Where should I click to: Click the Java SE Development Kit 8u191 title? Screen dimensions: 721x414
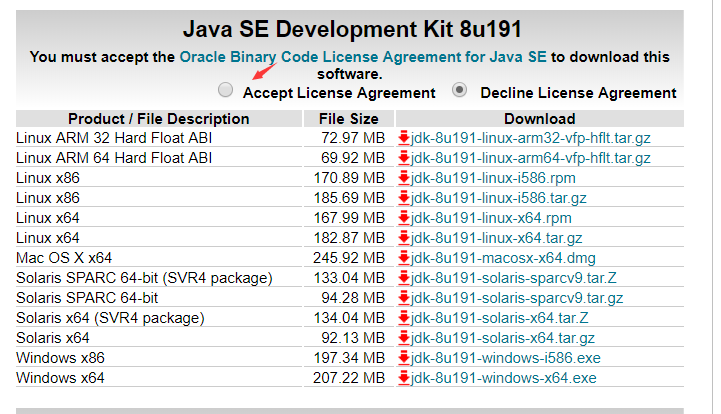coord(352,29)
